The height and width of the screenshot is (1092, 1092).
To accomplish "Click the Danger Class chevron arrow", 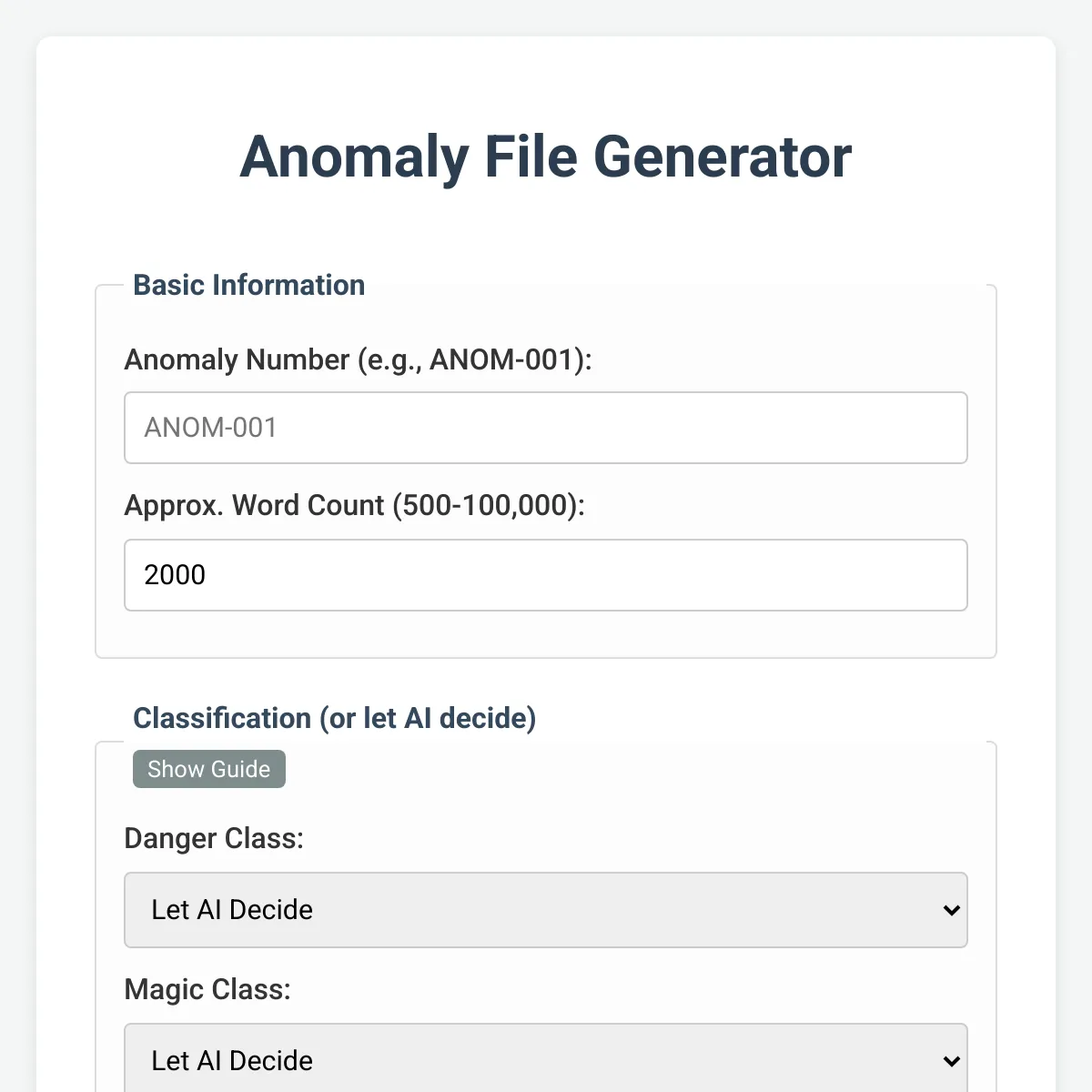I will 952,910.
